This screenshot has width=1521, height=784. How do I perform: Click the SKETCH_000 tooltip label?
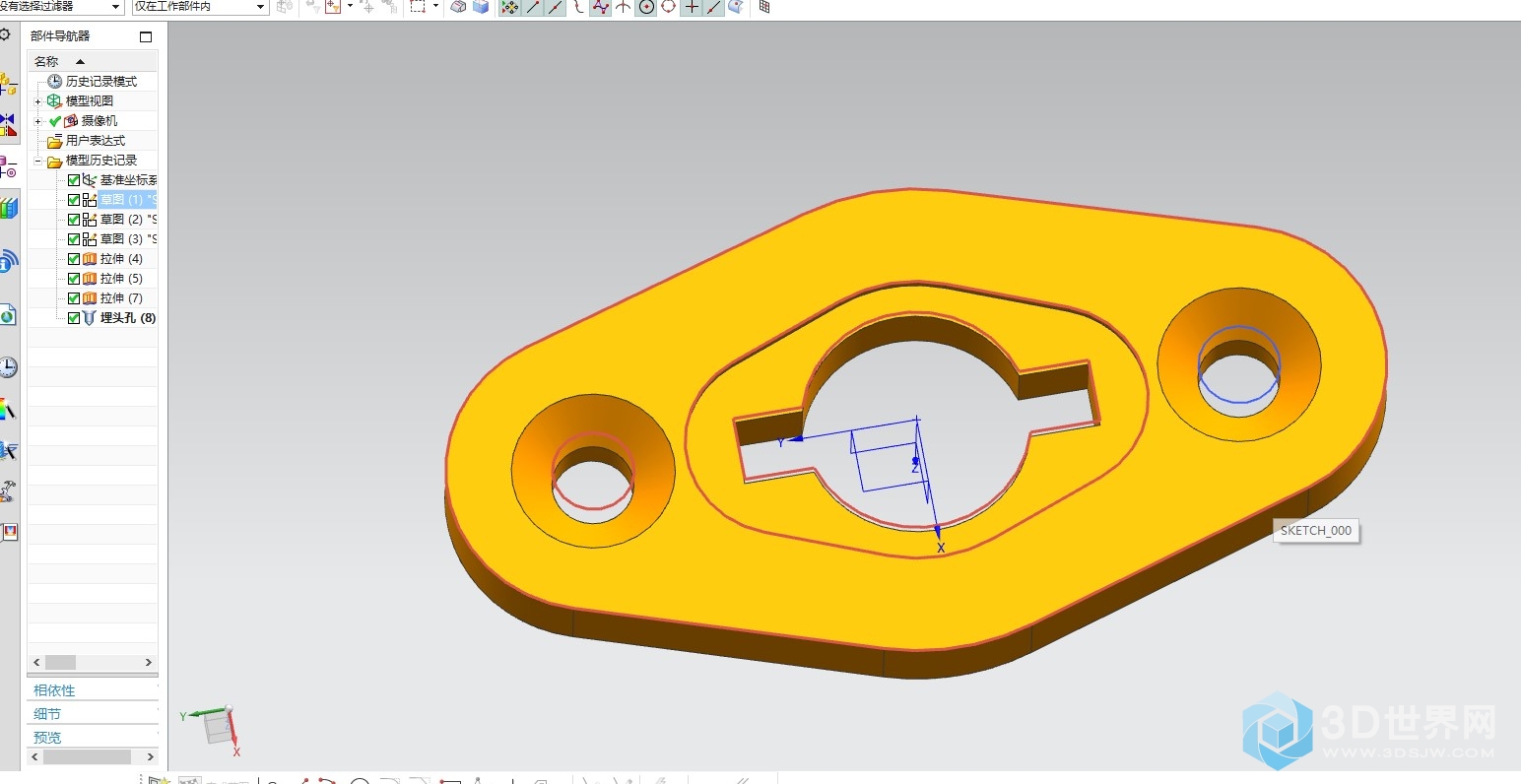pos(1316,531)
